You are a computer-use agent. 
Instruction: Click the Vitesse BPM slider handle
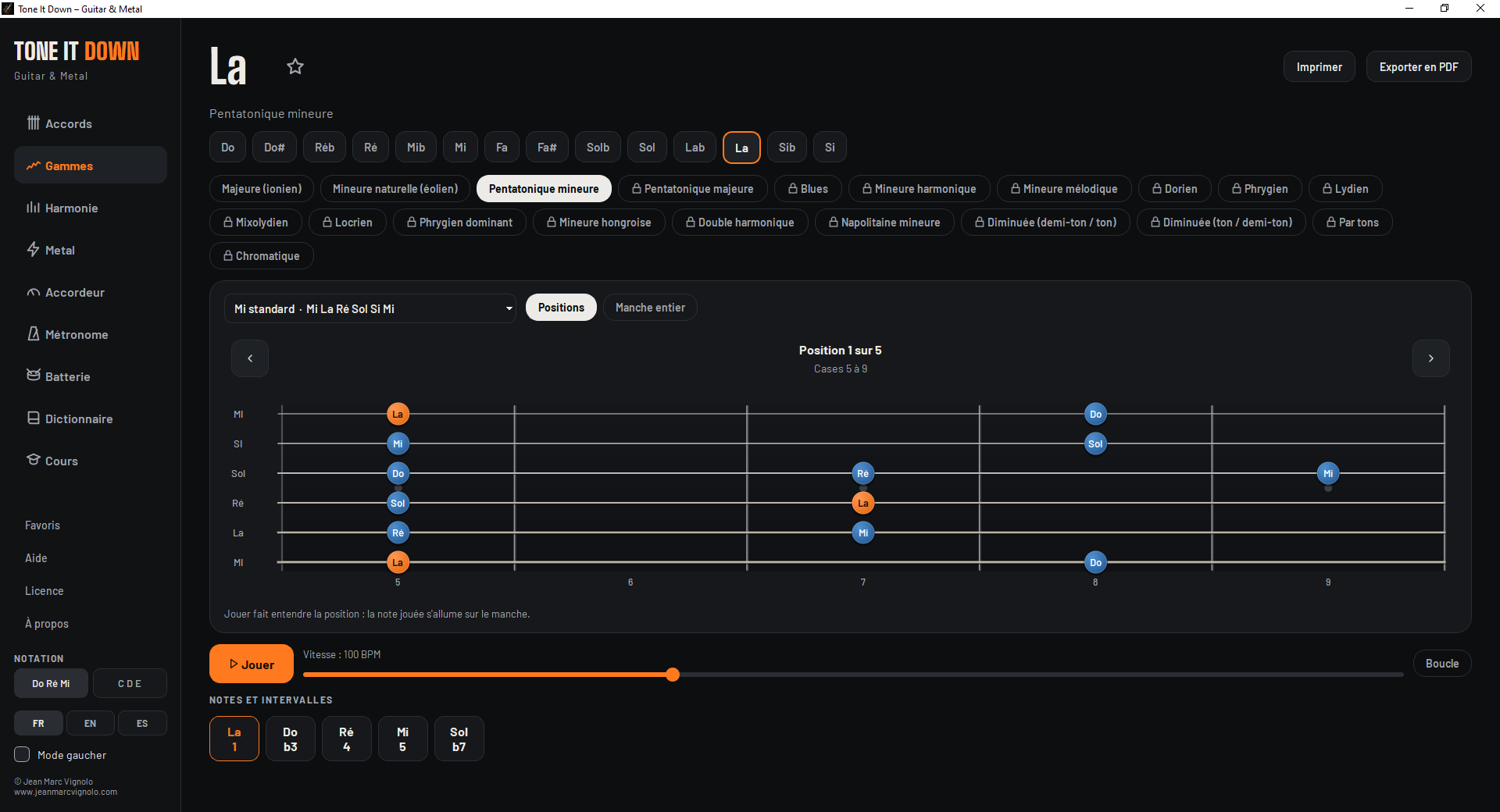pyautogui.click(x=673, y=675)
